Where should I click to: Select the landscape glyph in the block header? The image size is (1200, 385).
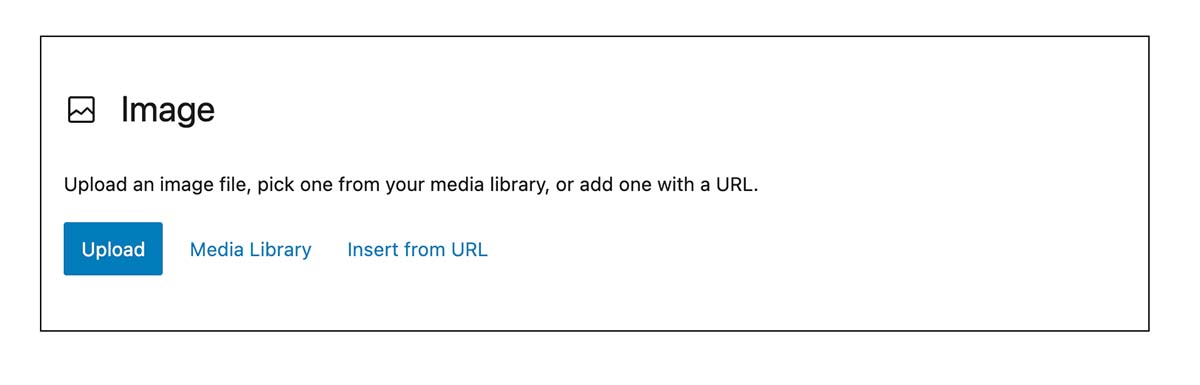[81, 110]
